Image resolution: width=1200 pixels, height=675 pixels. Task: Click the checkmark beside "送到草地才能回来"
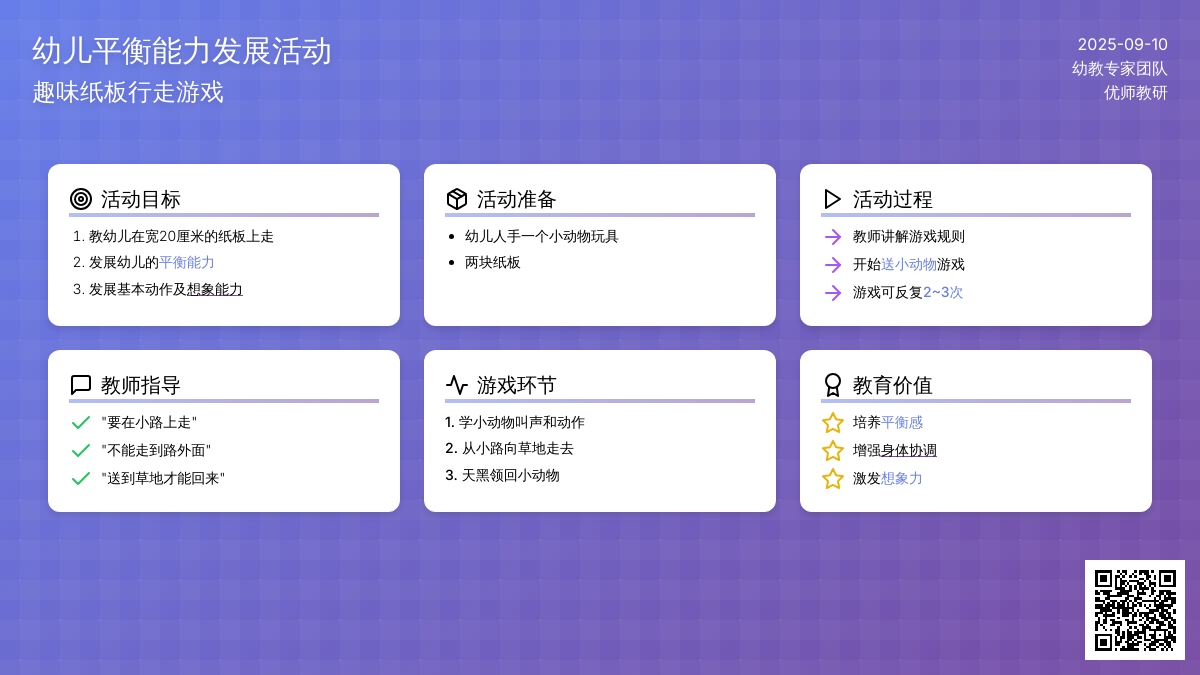[81, 479]
